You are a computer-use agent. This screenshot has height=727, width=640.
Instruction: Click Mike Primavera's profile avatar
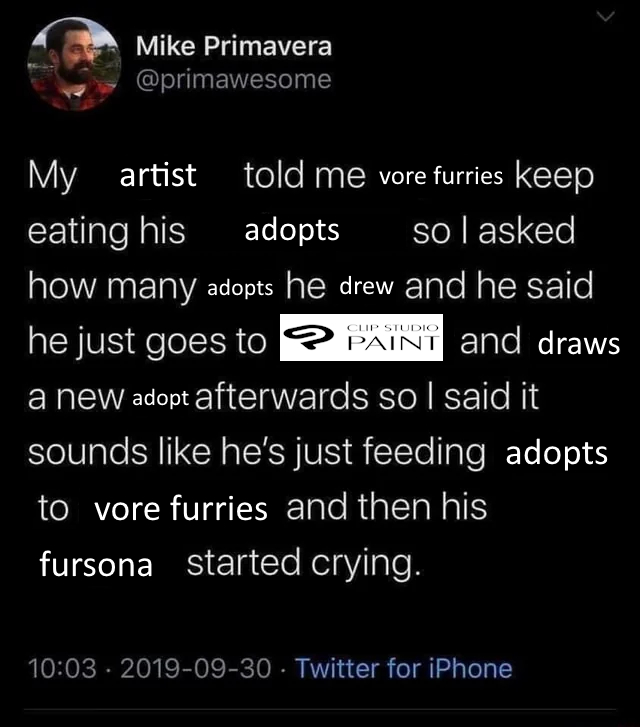coord(71,64)
